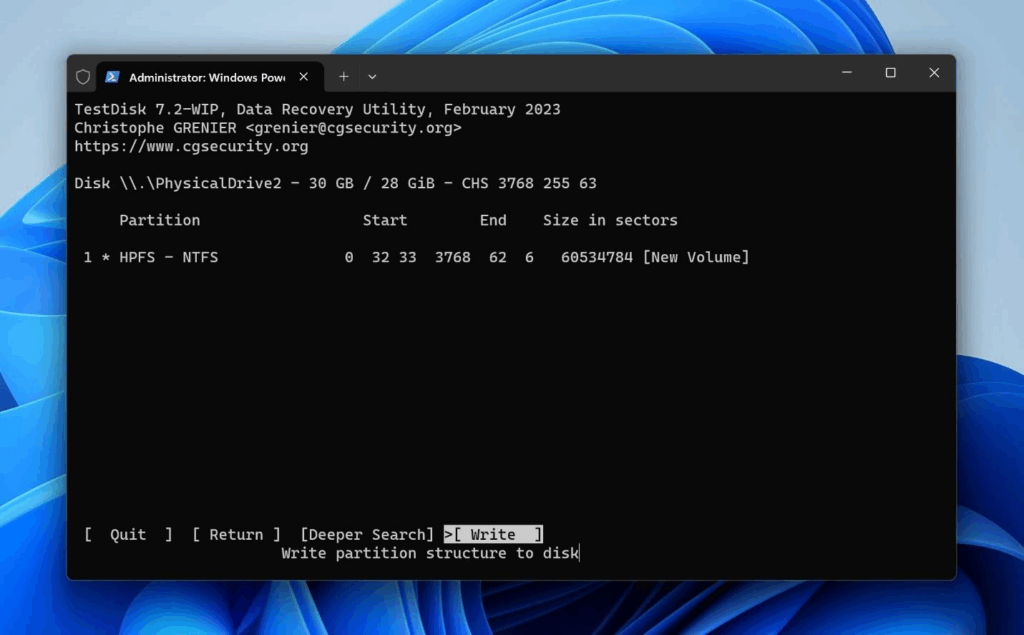
Task: Select the highlighted Write option
Action: click(494, 535)
